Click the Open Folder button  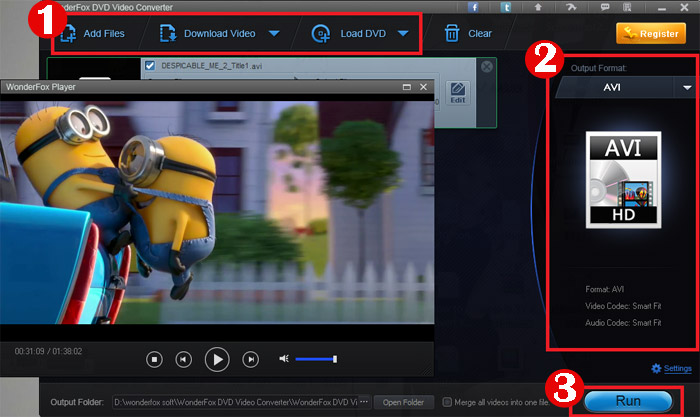point(403,402)
